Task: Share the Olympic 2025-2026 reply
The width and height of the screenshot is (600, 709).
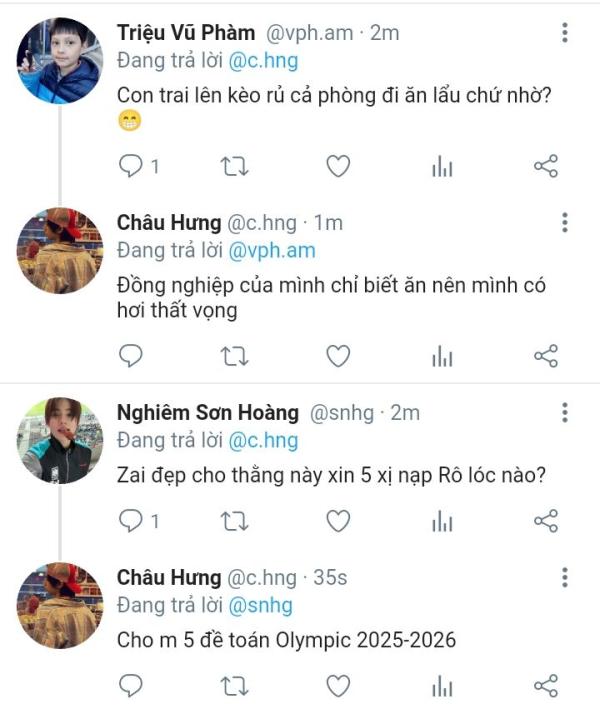Action: pyautogui.click(x=545, y=685)
